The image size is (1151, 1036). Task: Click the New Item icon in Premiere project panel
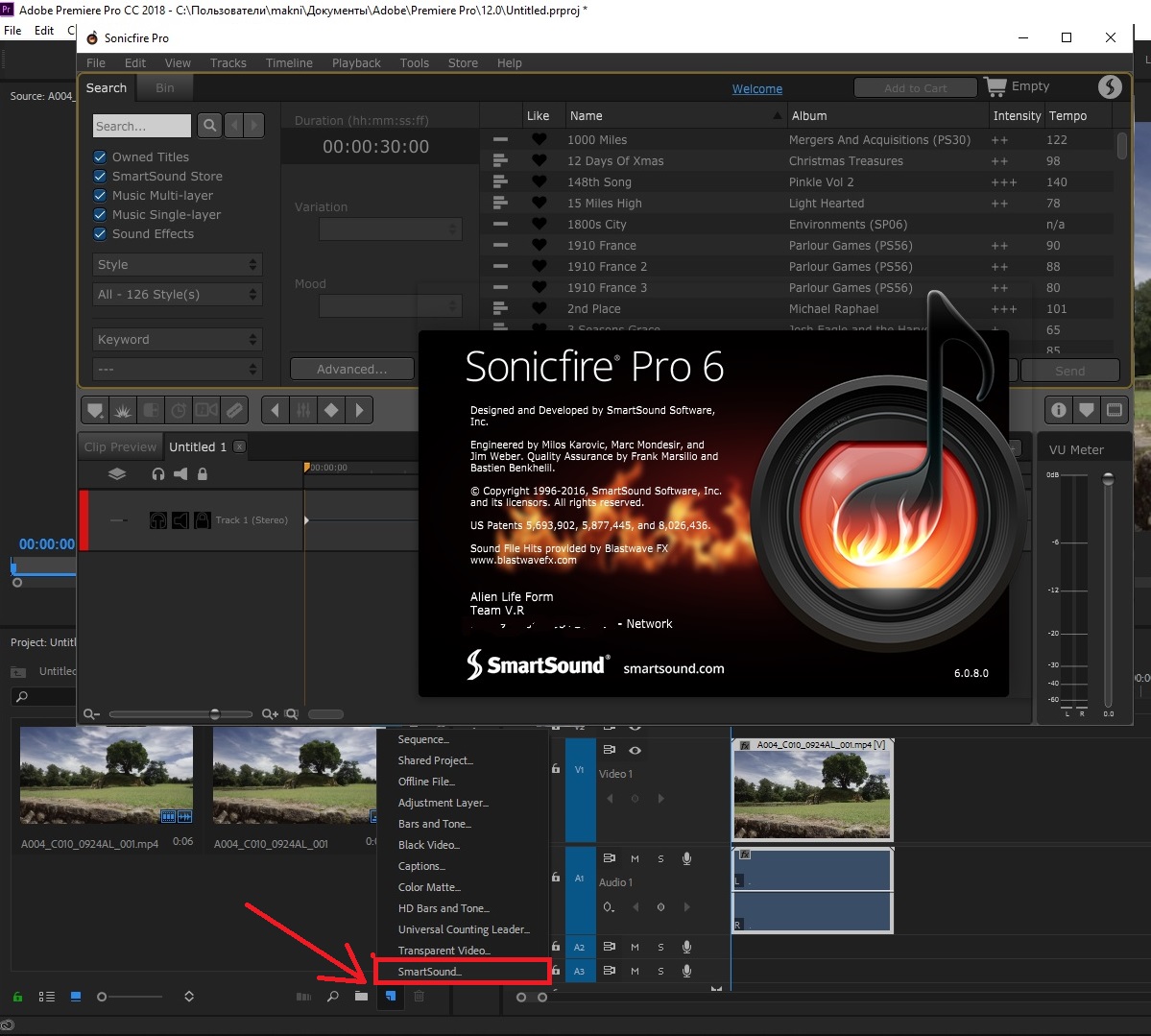click(x=391, y=997)
